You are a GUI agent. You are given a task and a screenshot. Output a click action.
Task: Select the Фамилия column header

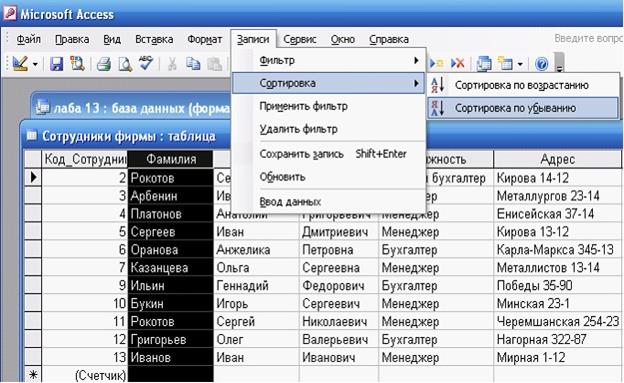coord(171,159)
